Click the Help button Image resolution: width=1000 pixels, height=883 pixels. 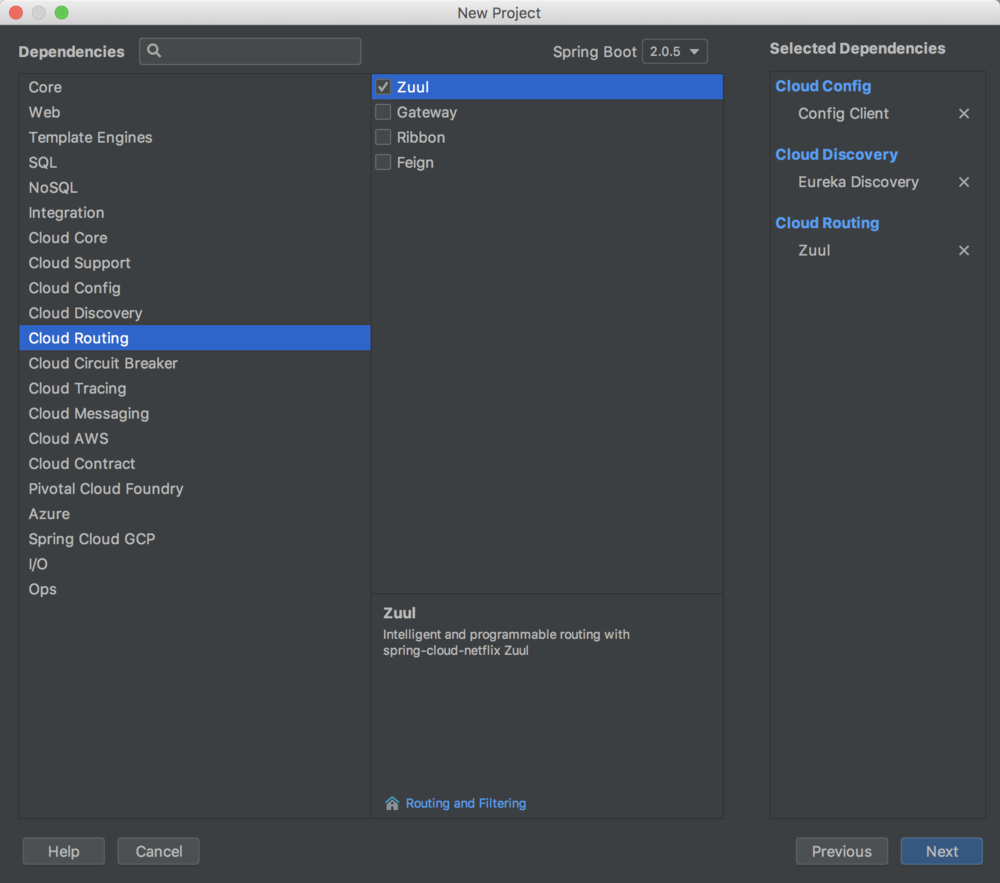64,851
